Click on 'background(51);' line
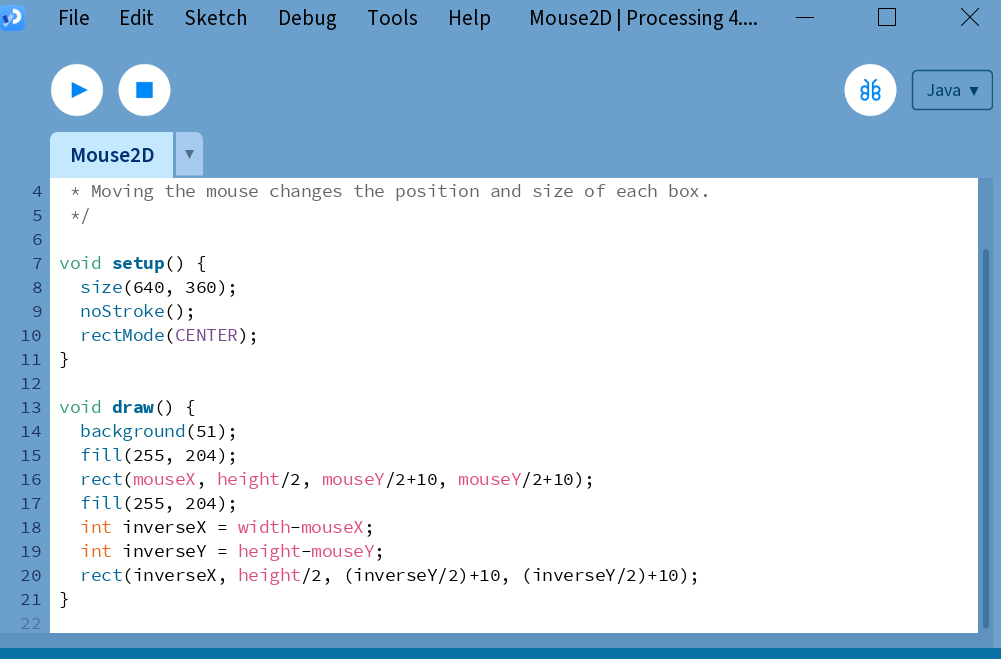This screenshot has height=659, width=1001. tap(158, 431)
